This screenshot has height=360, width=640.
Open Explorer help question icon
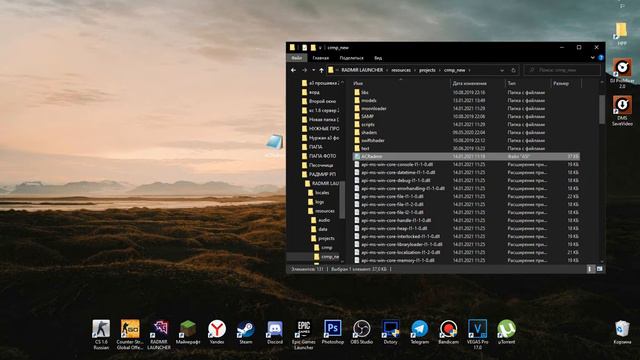[600, 58]
